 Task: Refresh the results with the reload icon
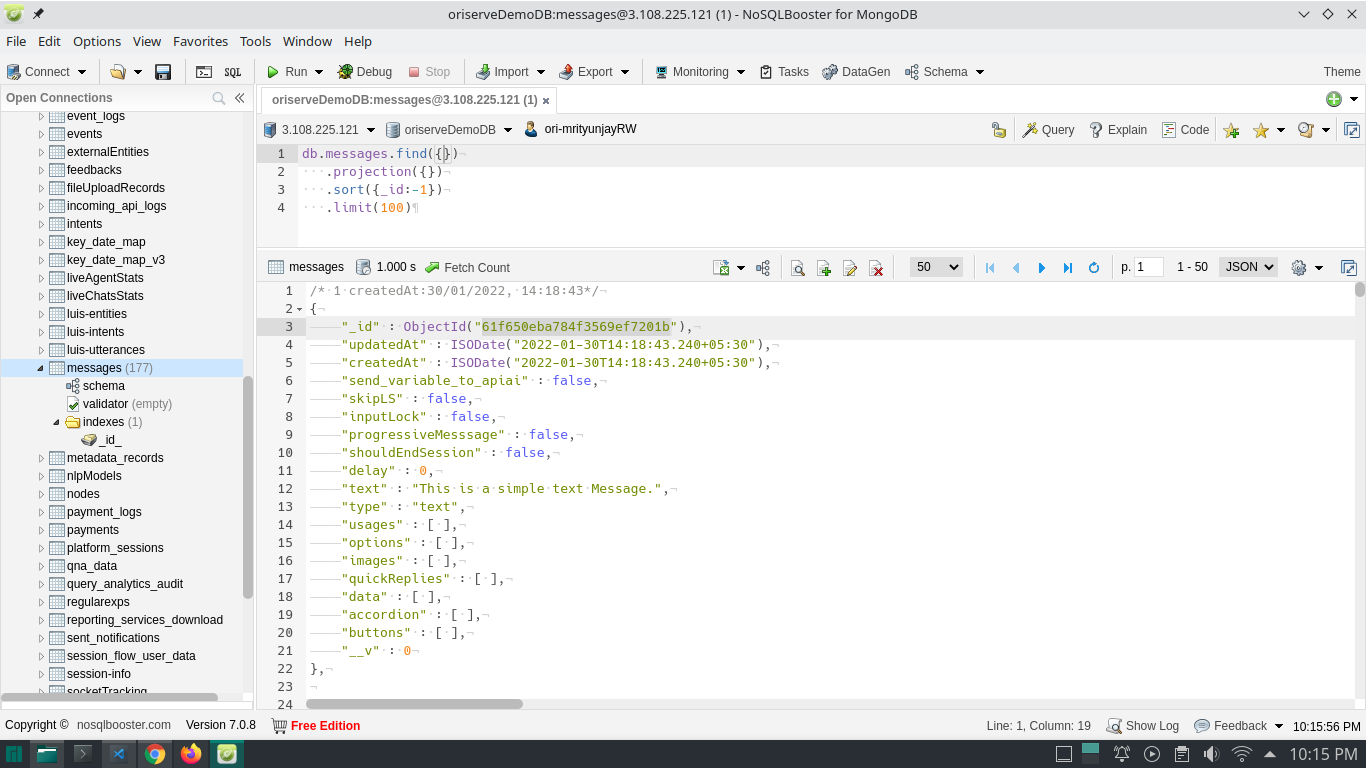point(1094,268)
